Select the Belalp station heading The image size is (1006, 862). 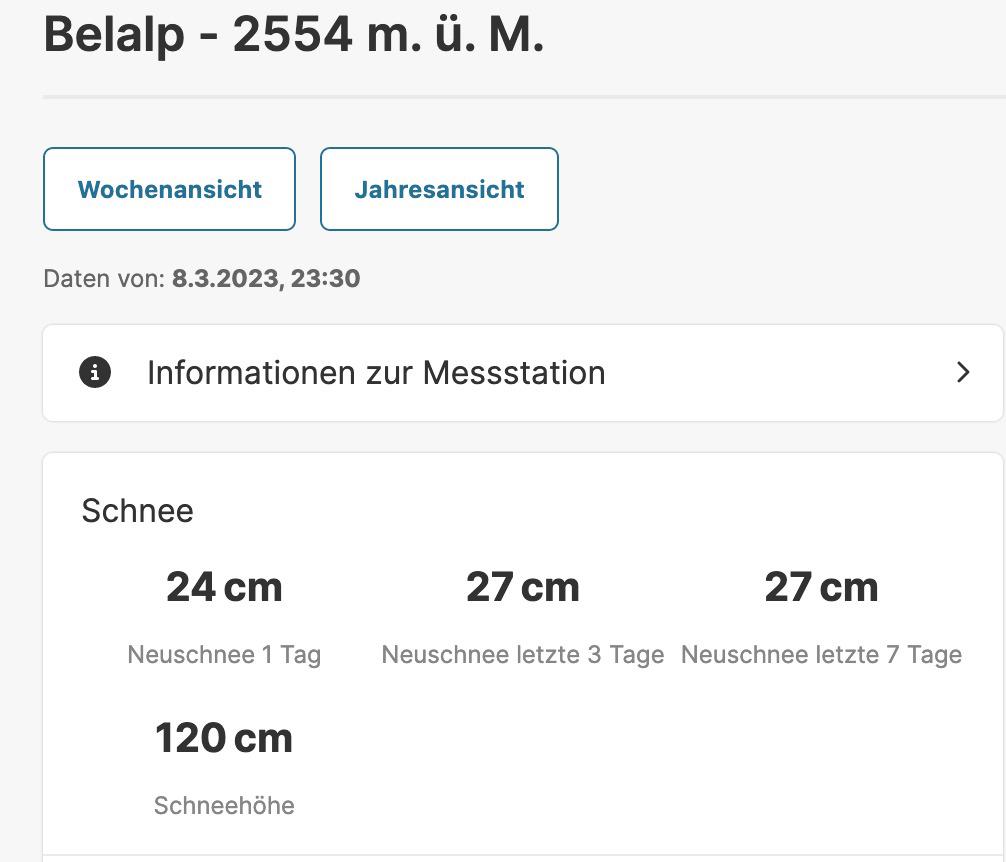294,35
